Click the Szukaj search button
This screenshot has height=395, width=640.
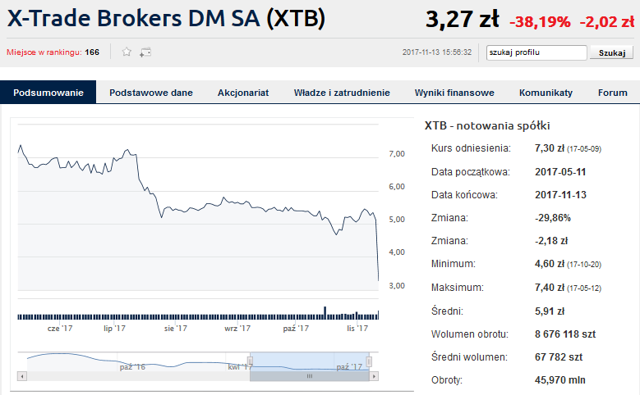[611, 53]
